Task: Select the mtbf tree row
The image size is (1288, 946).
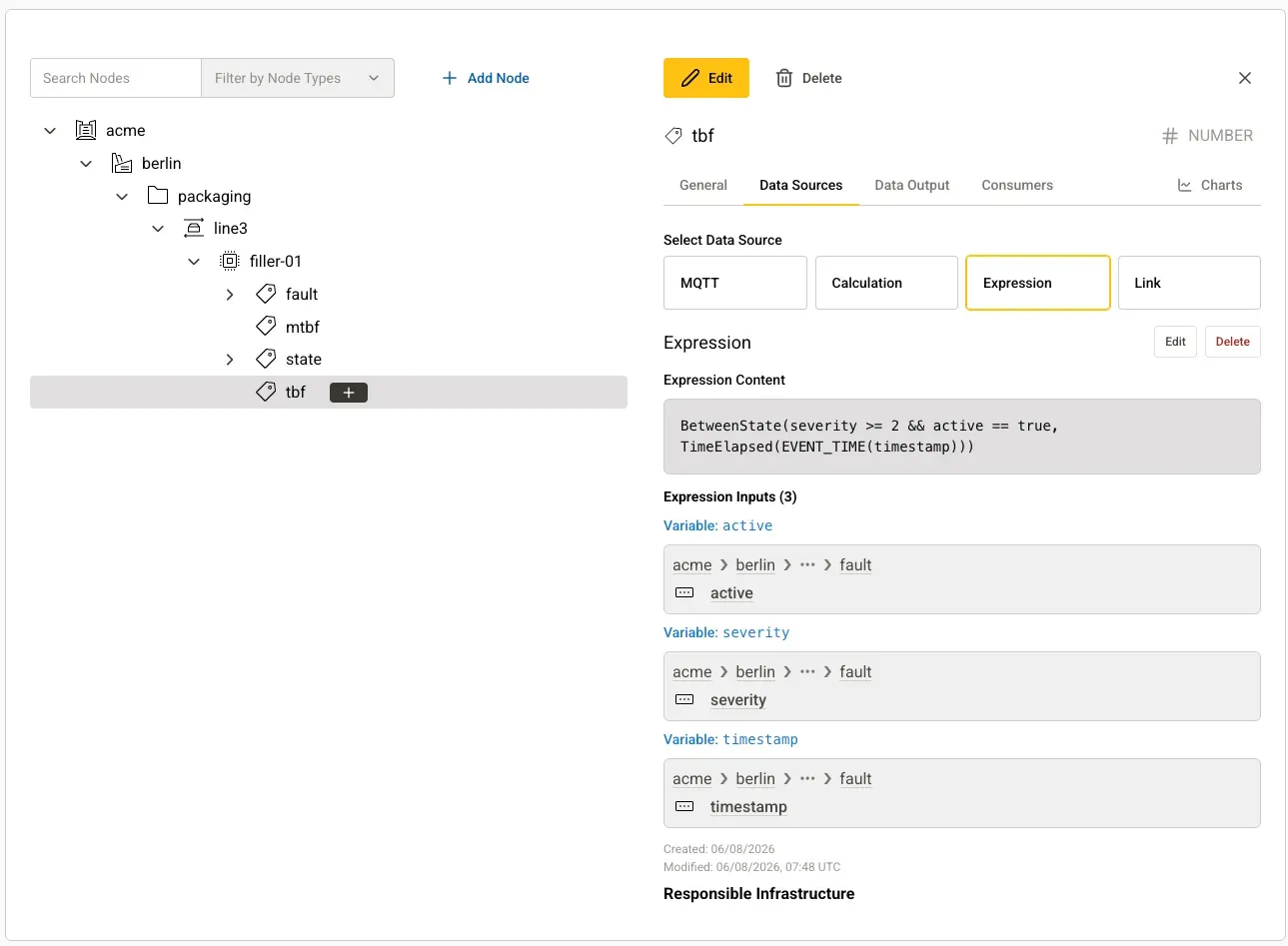Action: coord(329,327)
